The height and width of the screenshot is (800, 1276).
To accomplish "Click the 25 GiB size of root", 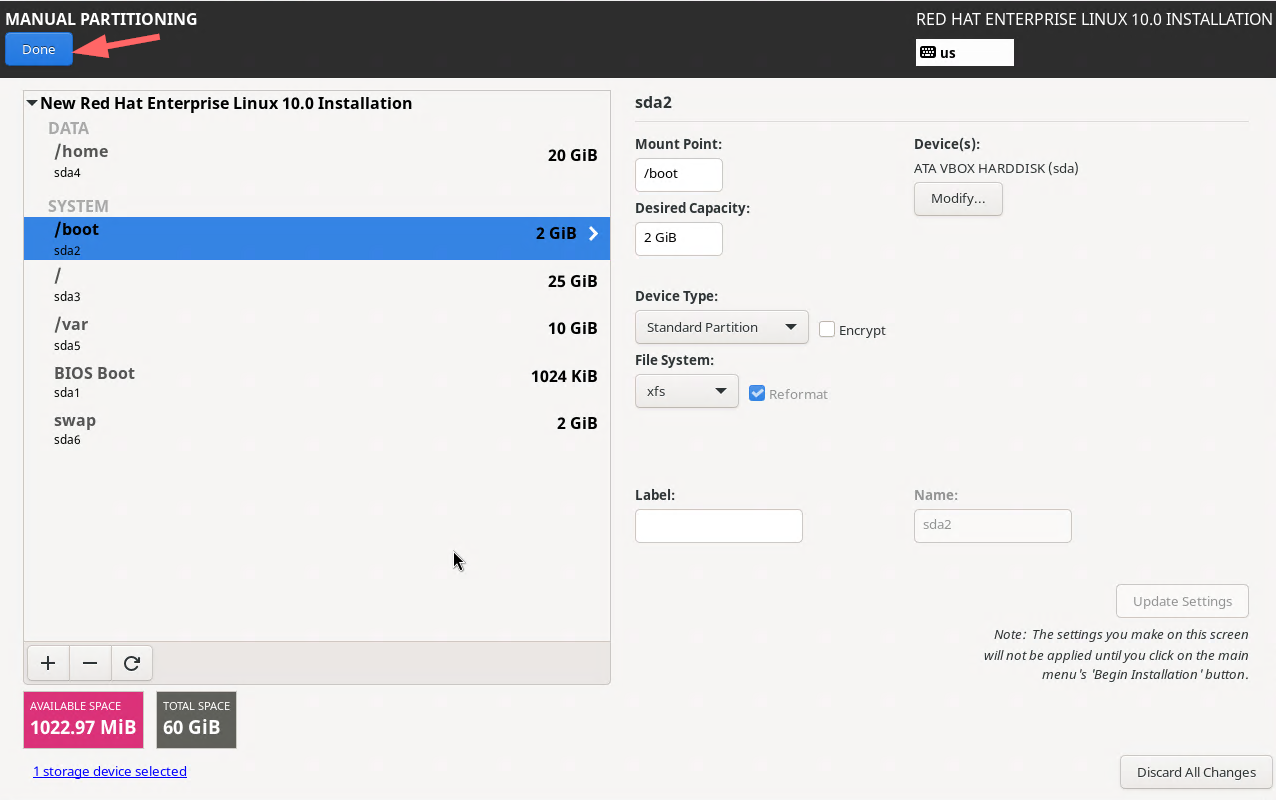I will point(572,281).
